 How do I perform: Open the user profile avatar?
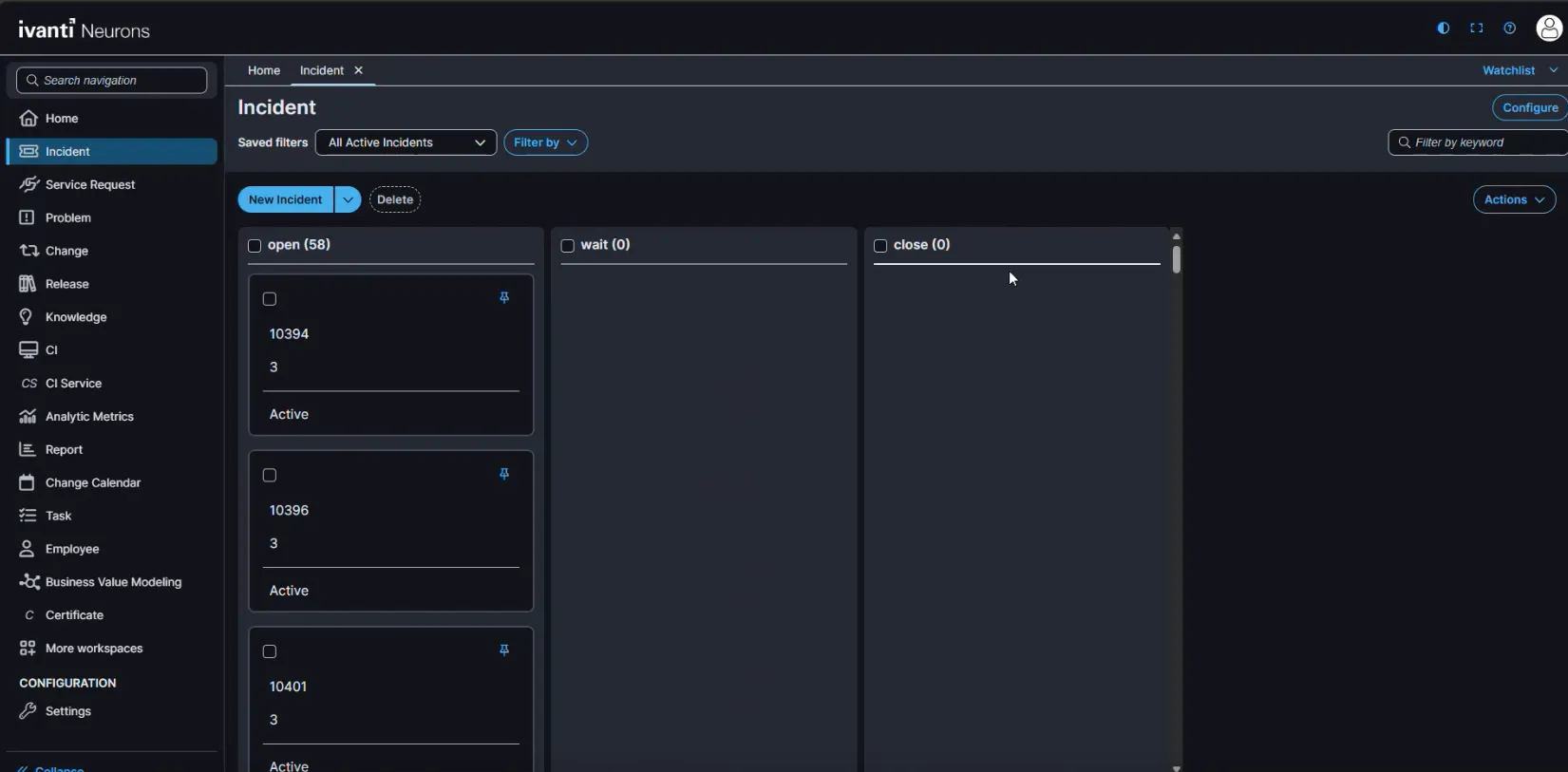tap(1549, 28)
